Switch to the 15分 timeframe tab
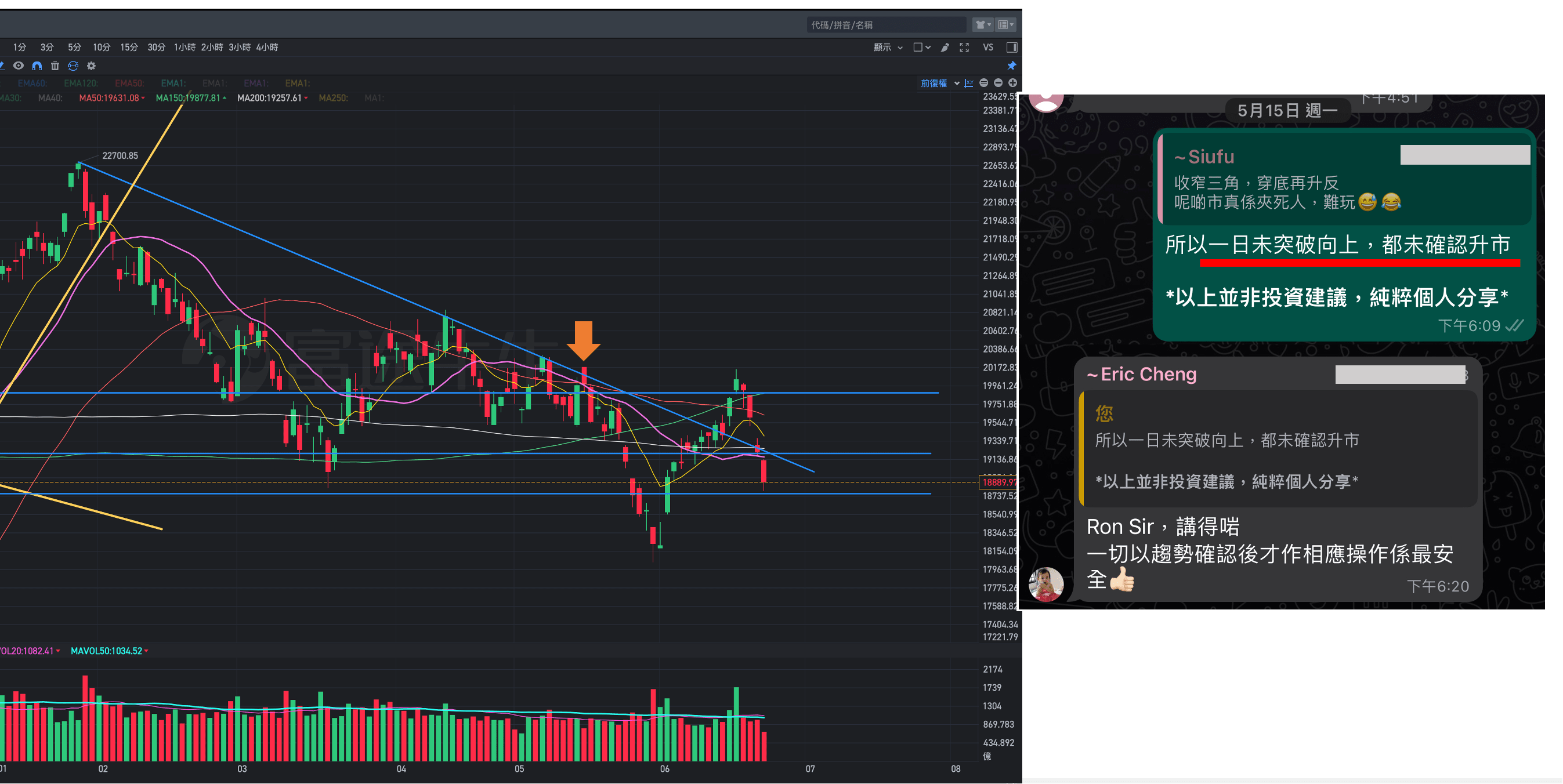 [129, 48]
